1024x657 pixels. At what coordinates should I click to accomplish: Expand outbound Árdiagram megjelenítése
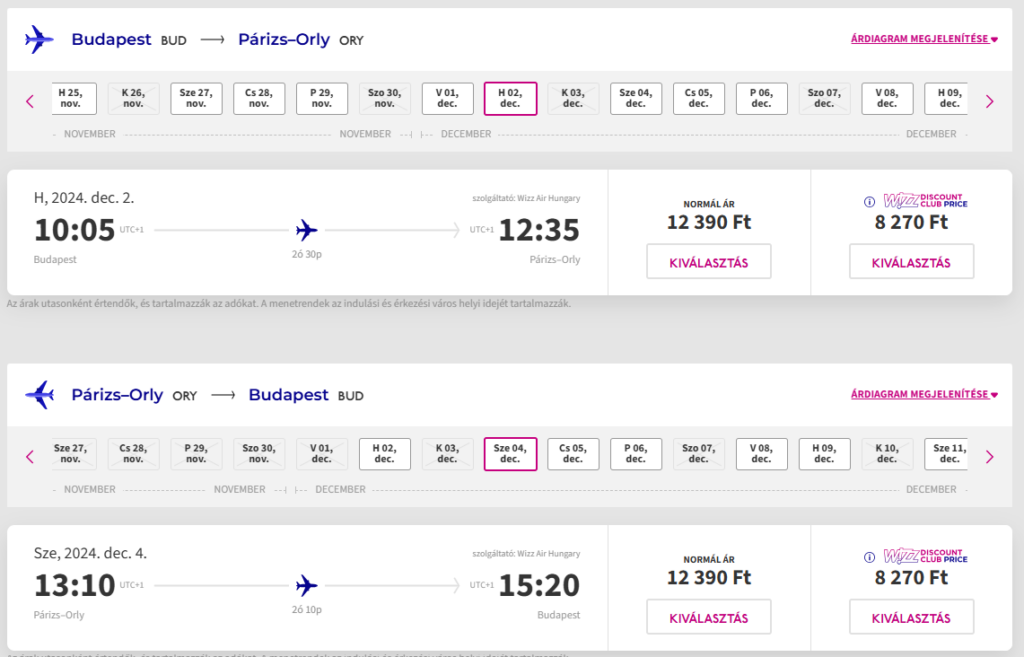click(x=924, y=39)
